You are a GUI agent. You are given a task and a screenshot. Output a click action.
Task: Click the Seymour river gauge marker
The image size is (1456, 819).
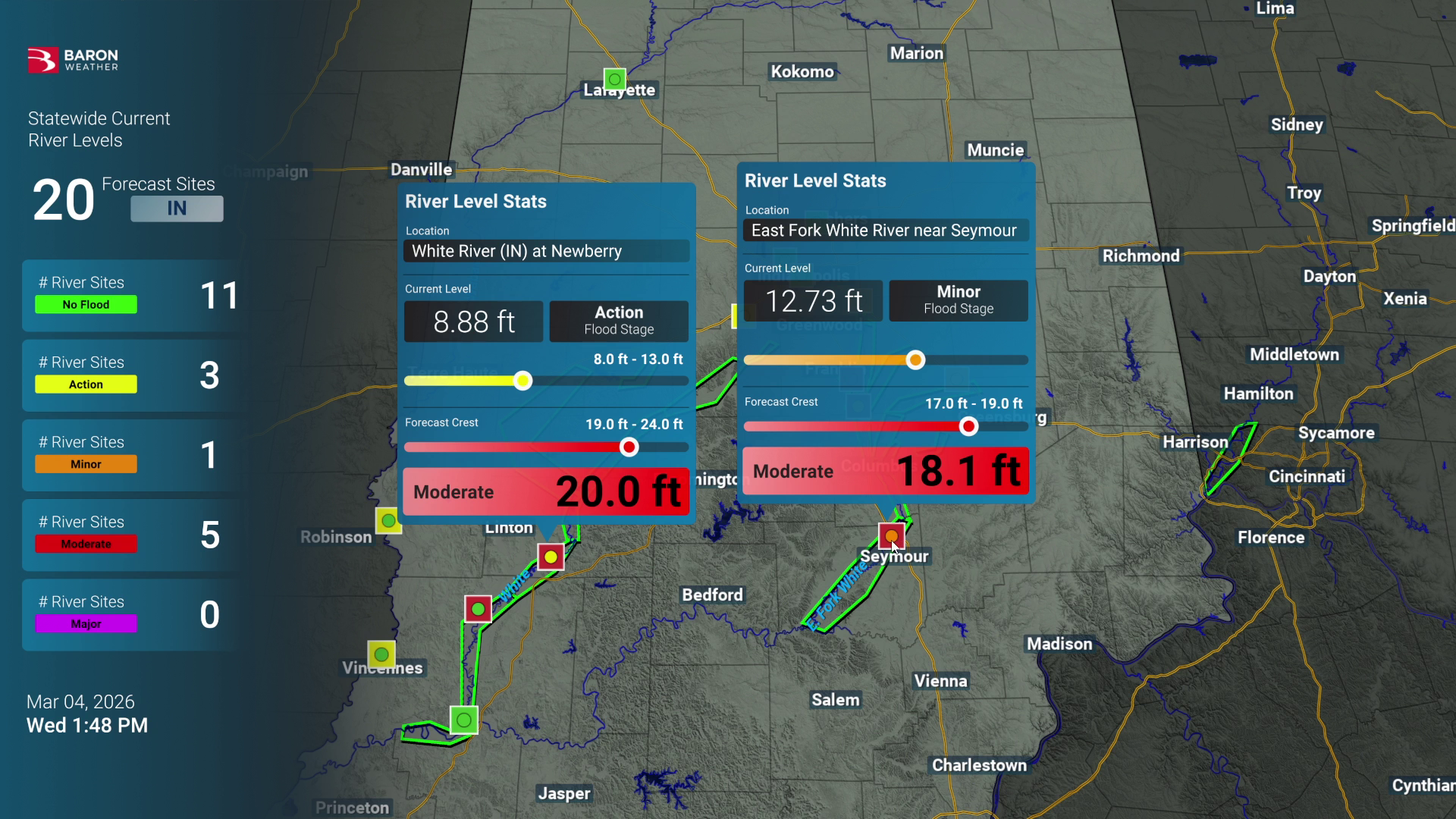click(x=891, y=536)
